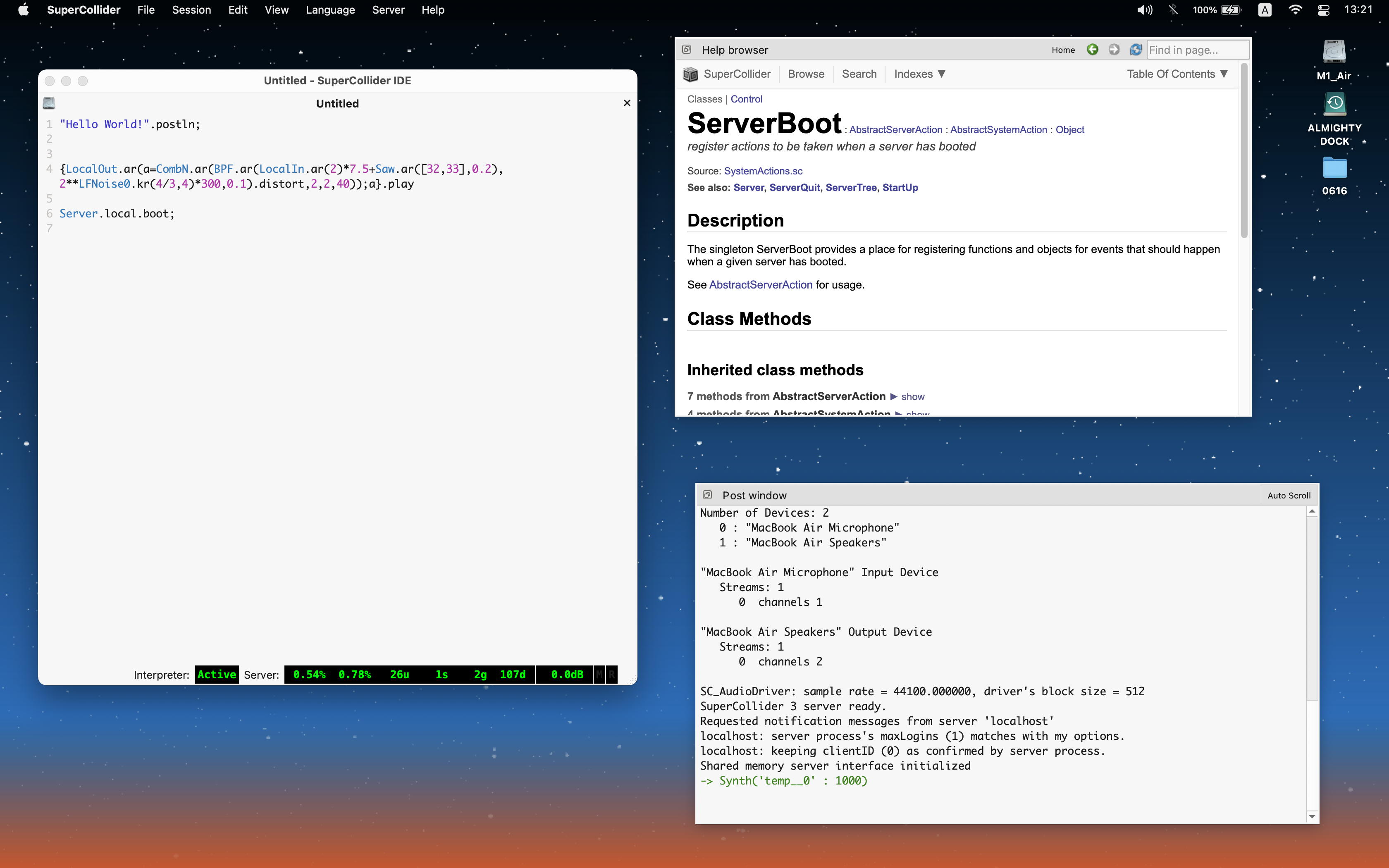Click the server volume 0.0dB display
1389x868 pixels.
point(566,675)
